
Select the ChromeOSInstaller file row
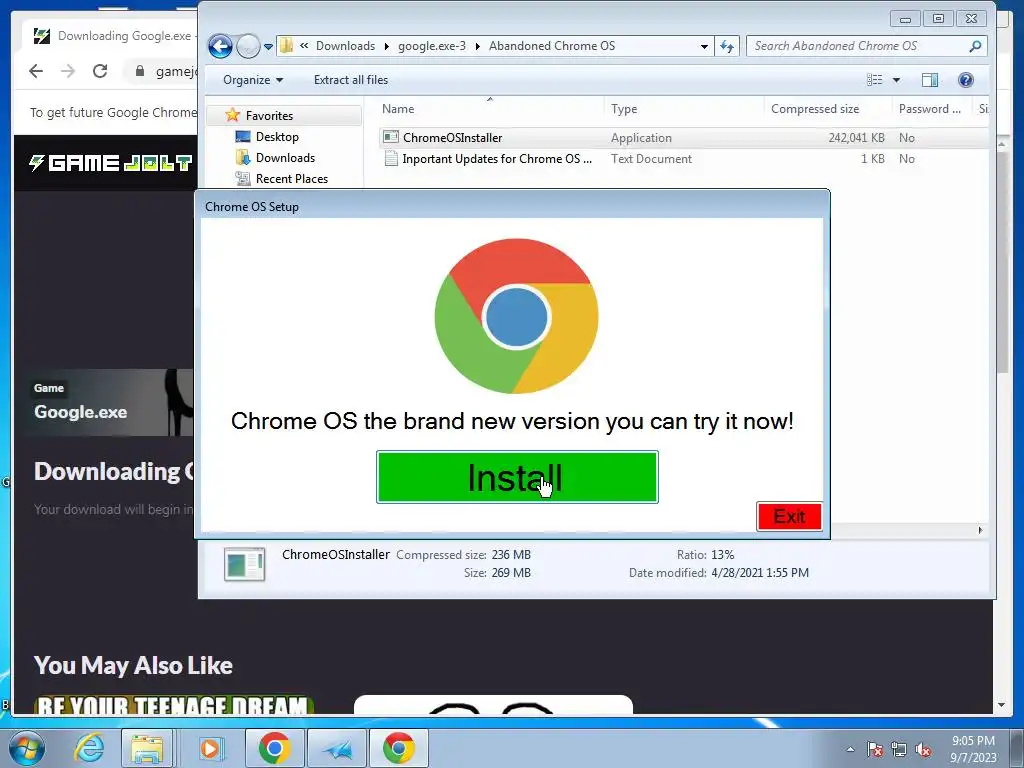tap(682, 138)
